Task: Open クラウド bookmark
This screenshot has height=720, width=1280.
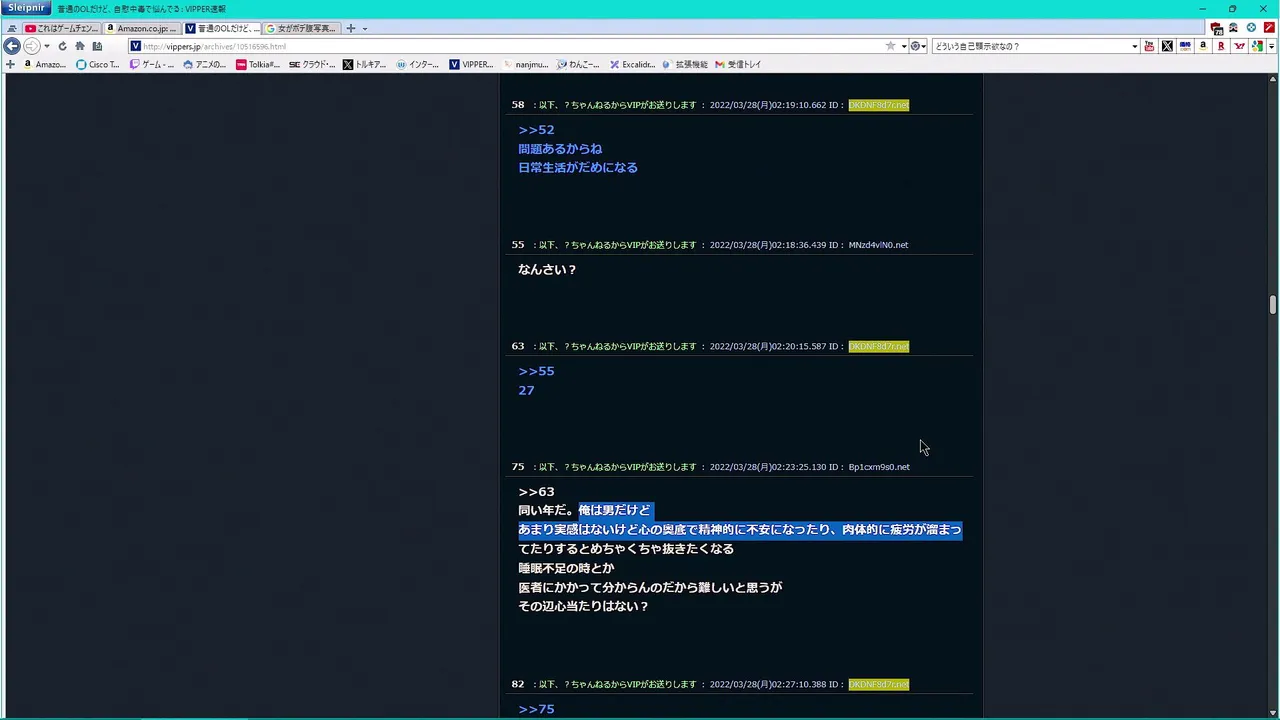Action: 312,64
